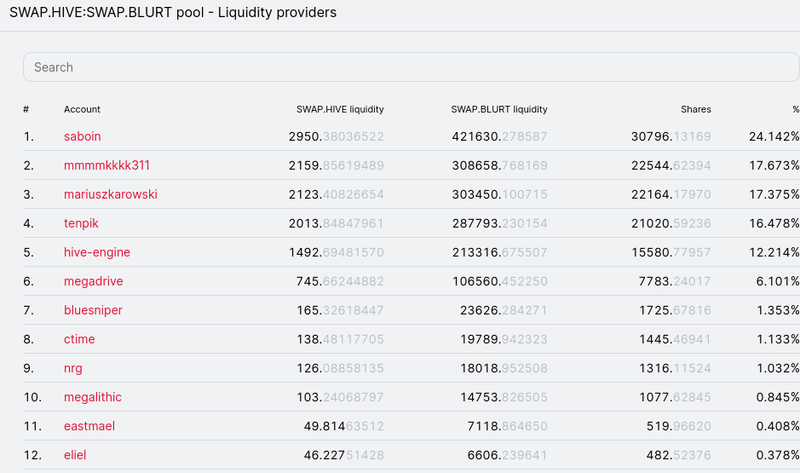The image size is (800, 473).
Task: Open the nrg account link
Action: [x=74, y=368]
